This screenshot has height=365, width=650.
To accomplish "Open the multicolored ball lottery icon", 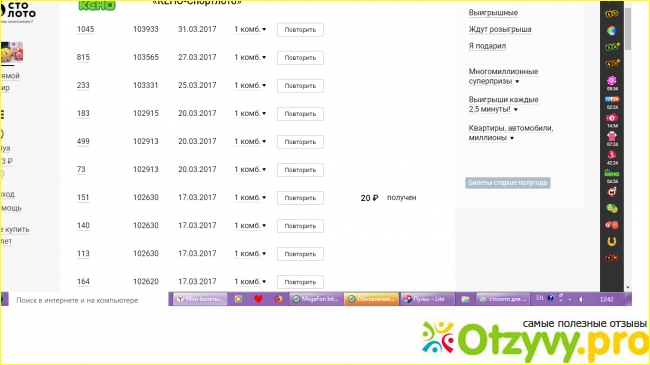I will [612, 30].
